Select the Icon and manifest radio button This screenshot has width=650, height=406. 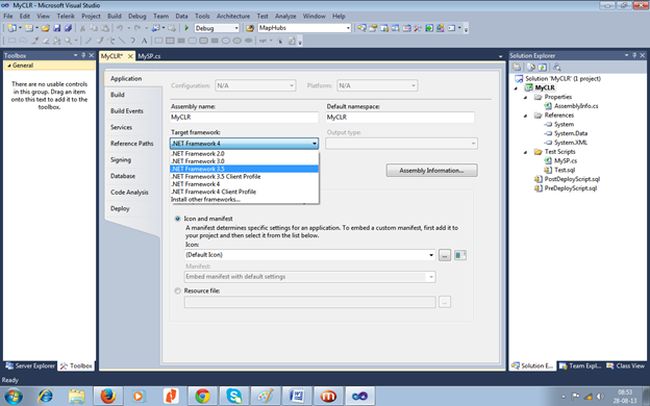178,219
